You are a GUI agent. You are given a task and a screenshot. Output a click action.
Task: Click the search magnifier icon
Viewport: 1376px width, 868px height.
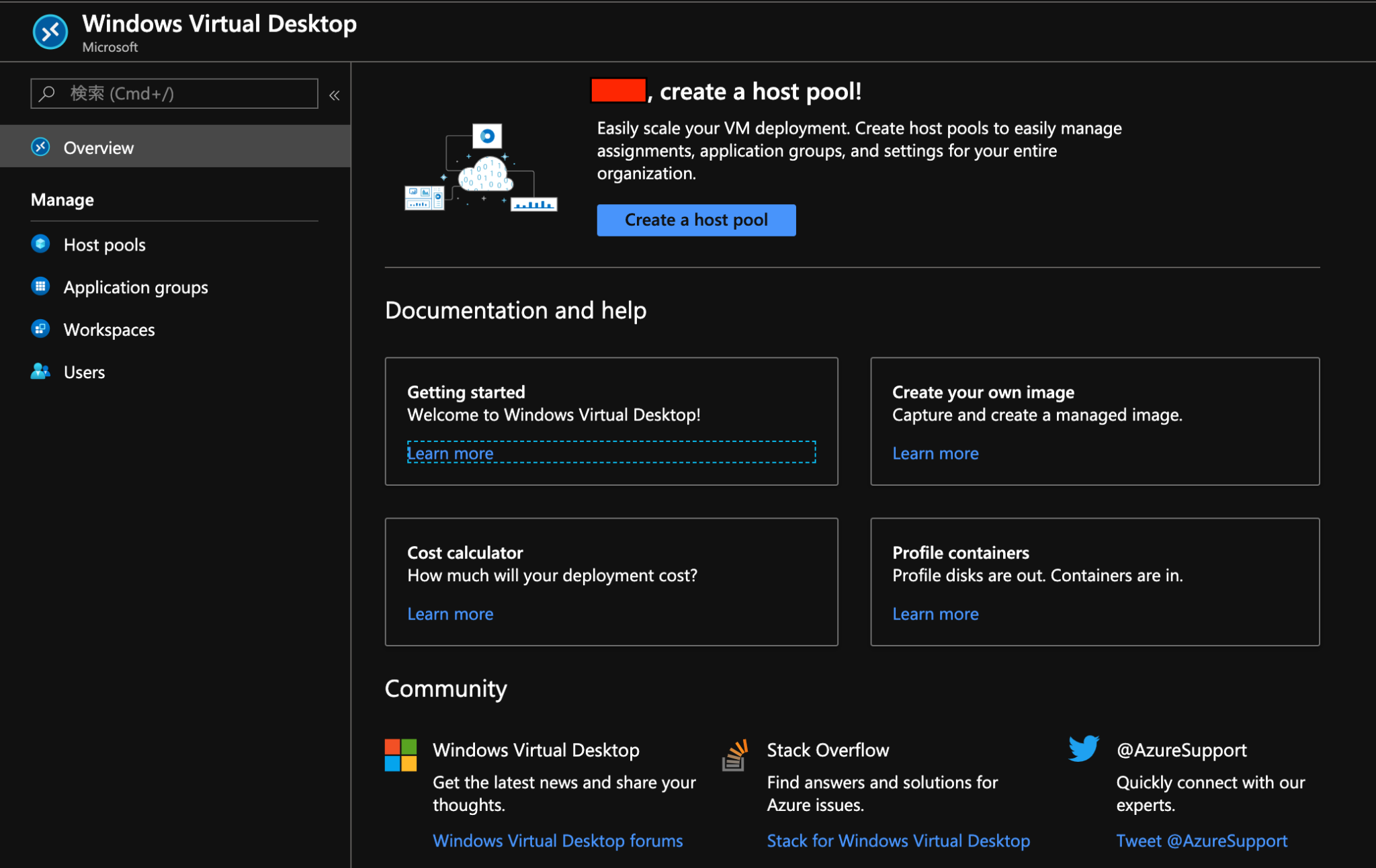tap(47, 93)
